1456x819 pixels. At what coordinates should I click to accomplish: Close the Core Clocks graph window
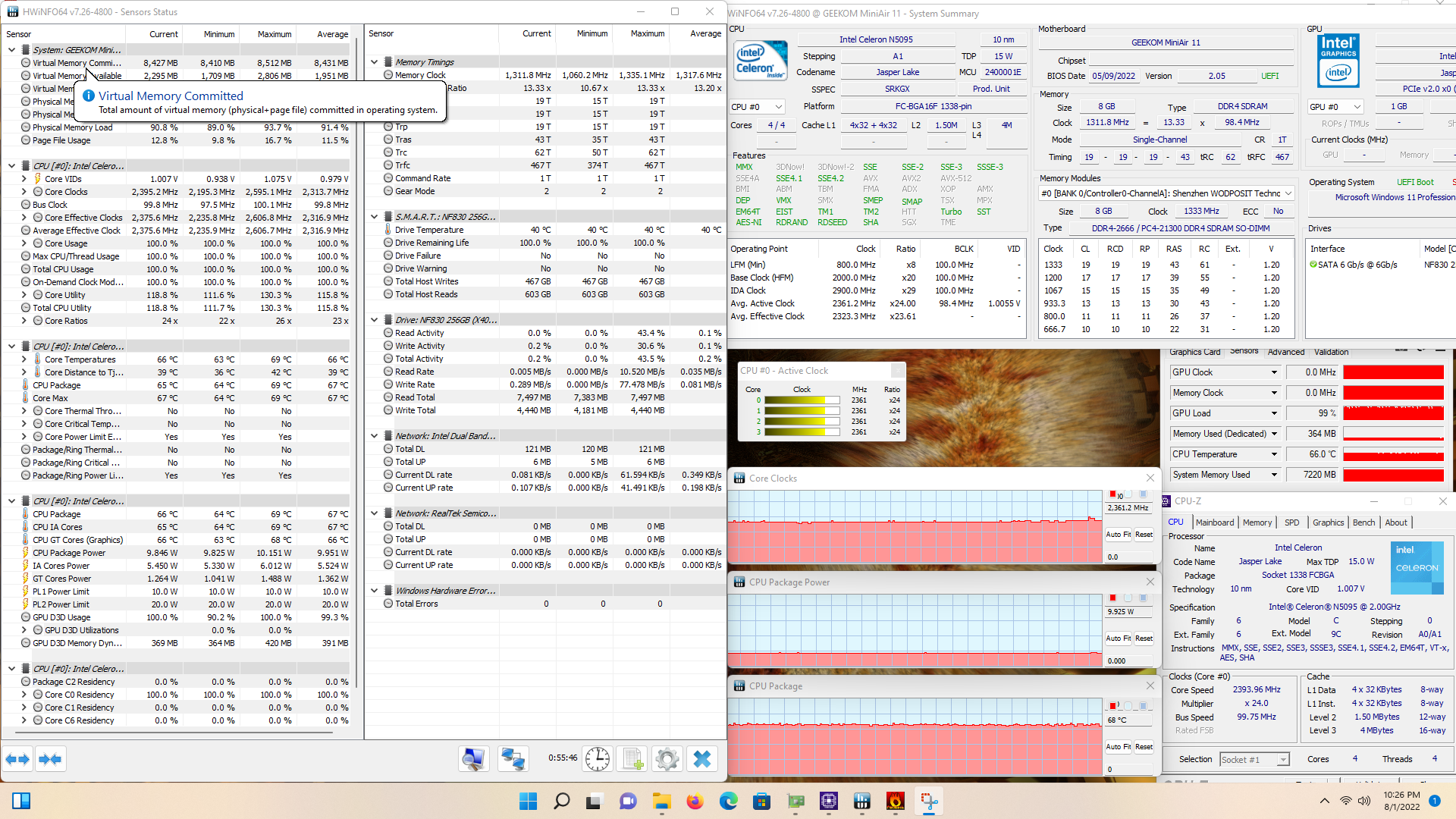(1150, 478)
